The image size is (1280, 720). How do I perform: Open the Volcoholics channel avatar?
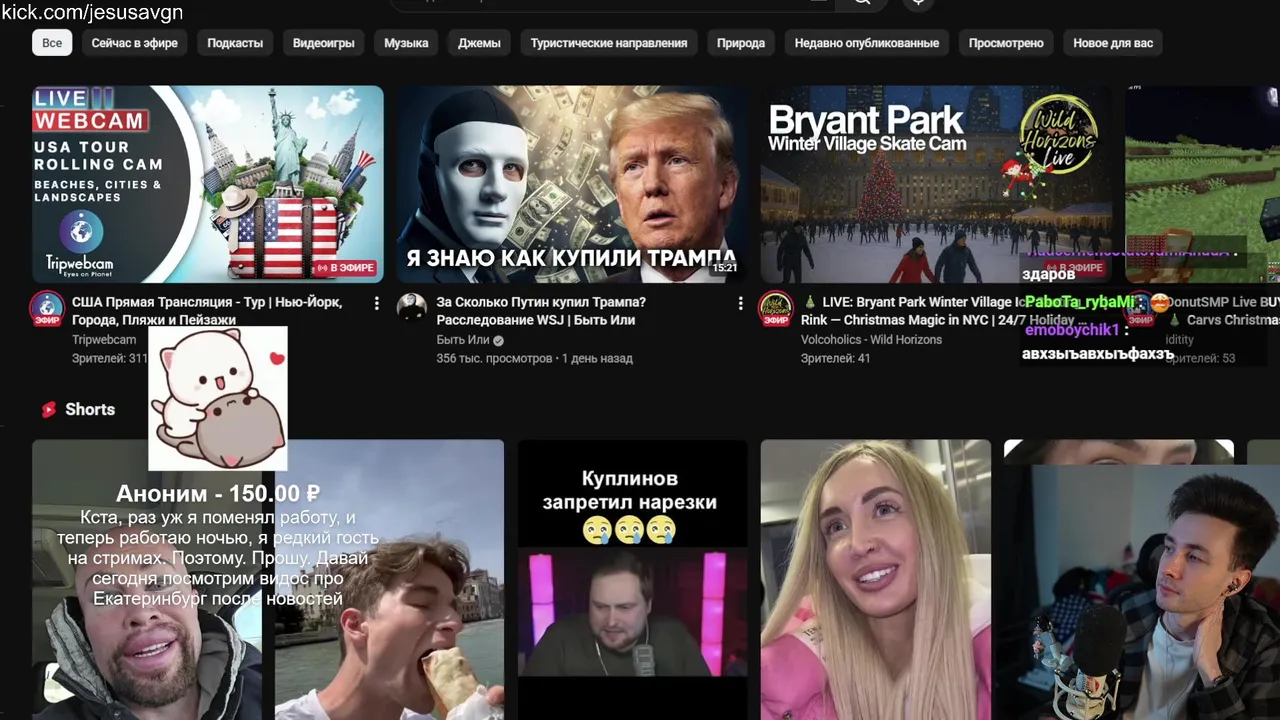(x=776, y=308)
